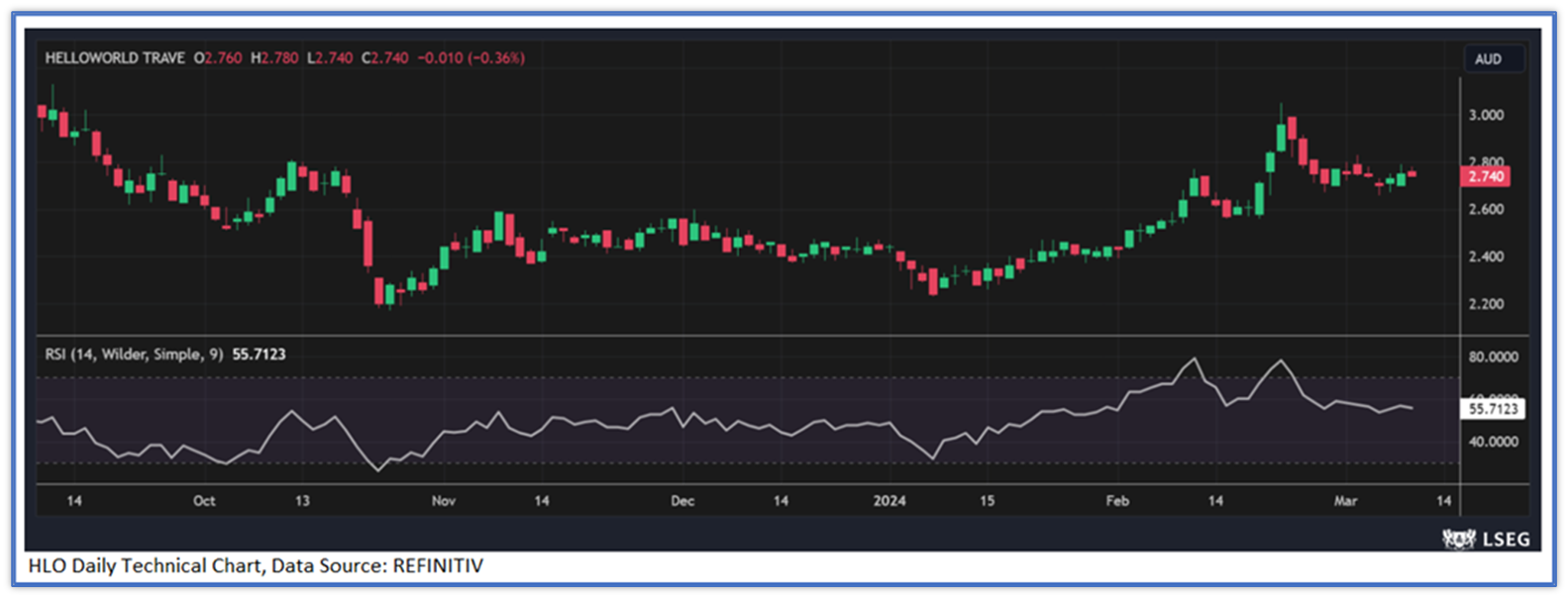The image size is (1568, 598).
Task: Click the 3.000 price axis label
Action: point(1486,115)
